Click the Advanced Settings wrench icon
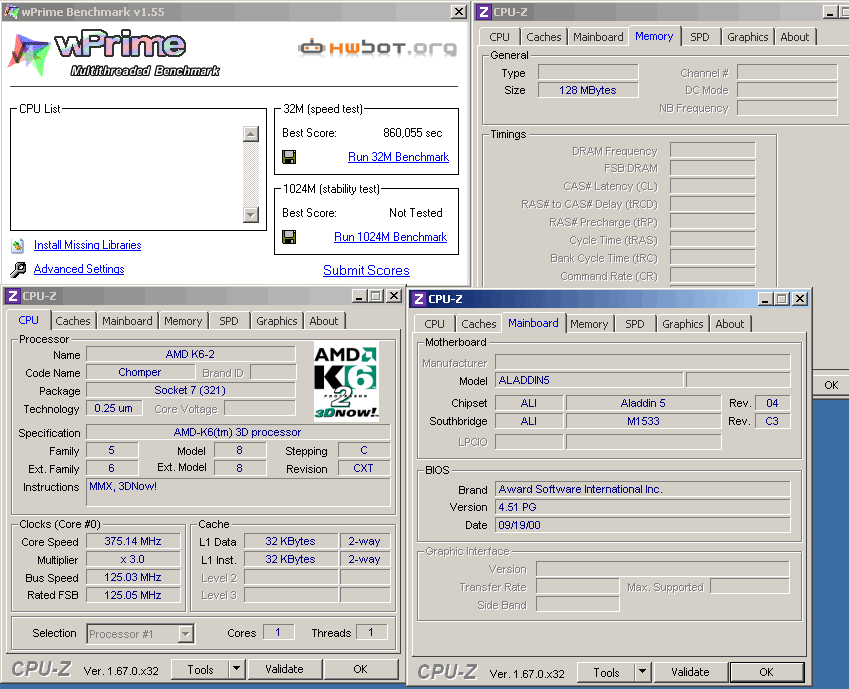The width and height of the screenshot is (849, 689). point(18,269)
